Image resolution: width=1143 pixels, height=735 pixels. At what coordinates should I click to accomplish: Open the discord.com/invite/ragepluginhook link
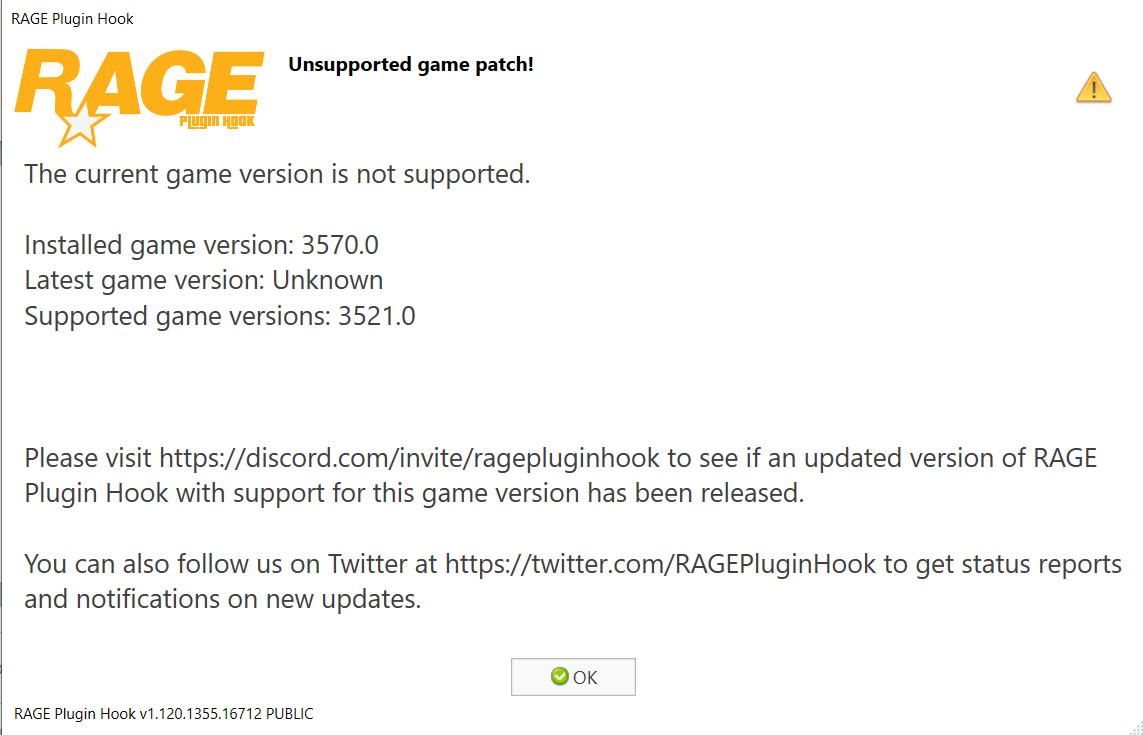pos(409,458)
